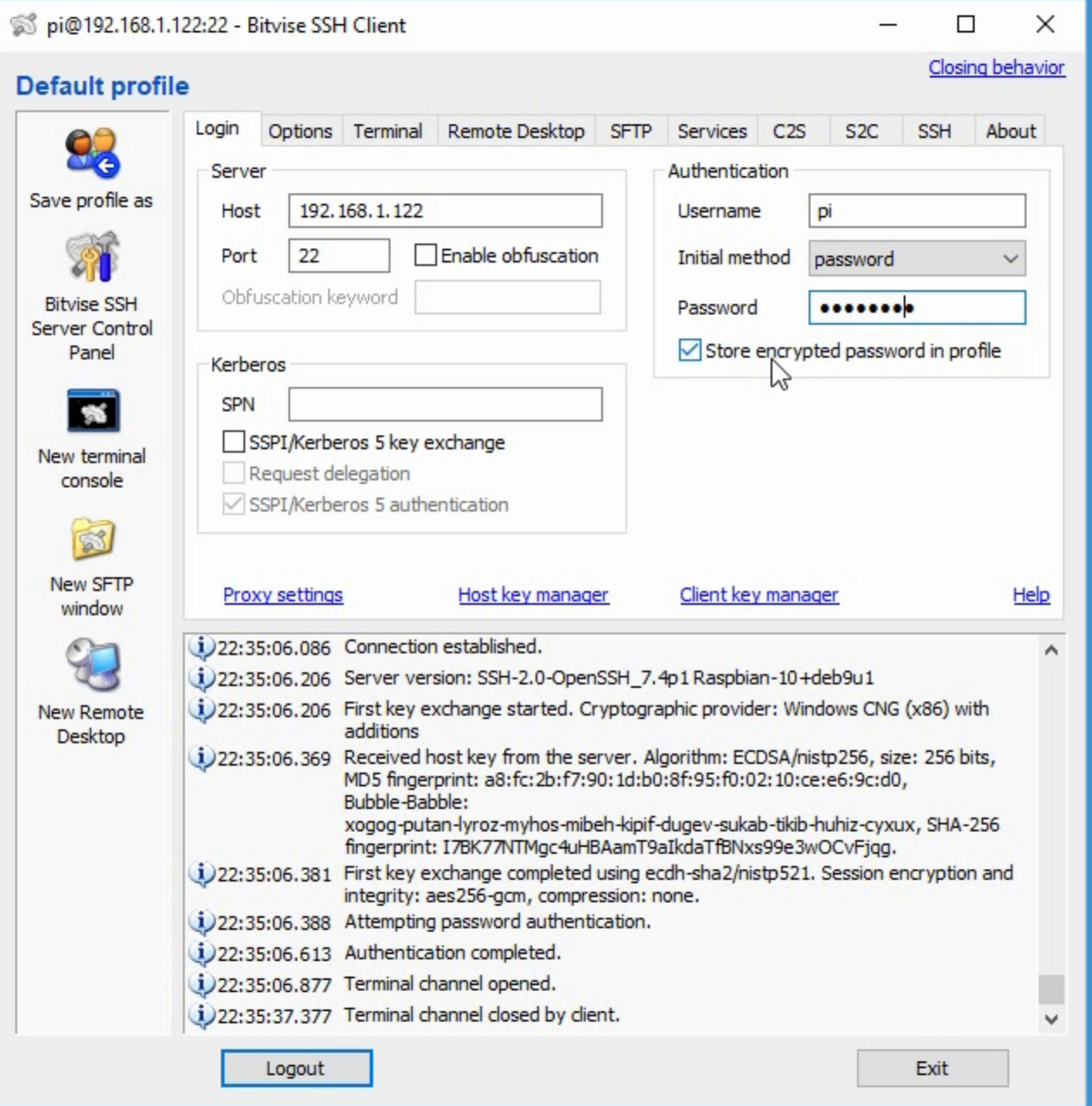
Task: Open New SFTP window icon
Action: (x=92, y=539)
